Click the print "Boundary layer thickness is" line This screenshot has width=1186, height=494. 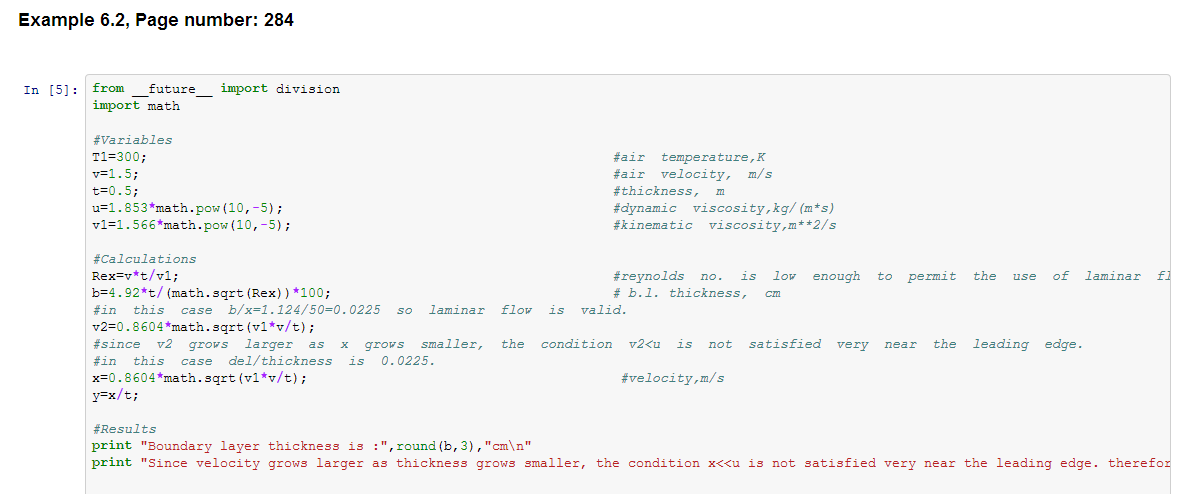tap(317, 446)
